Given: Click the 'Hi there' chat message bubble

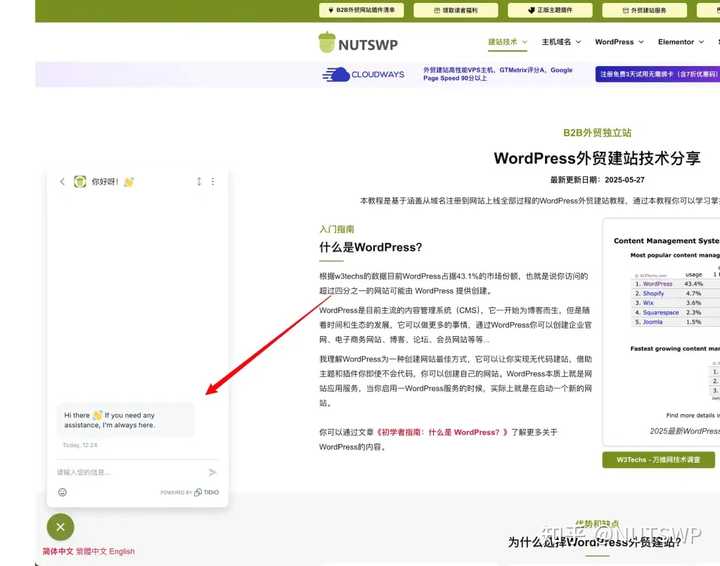Looking at the screenshot, I should [x=125, y=420].
